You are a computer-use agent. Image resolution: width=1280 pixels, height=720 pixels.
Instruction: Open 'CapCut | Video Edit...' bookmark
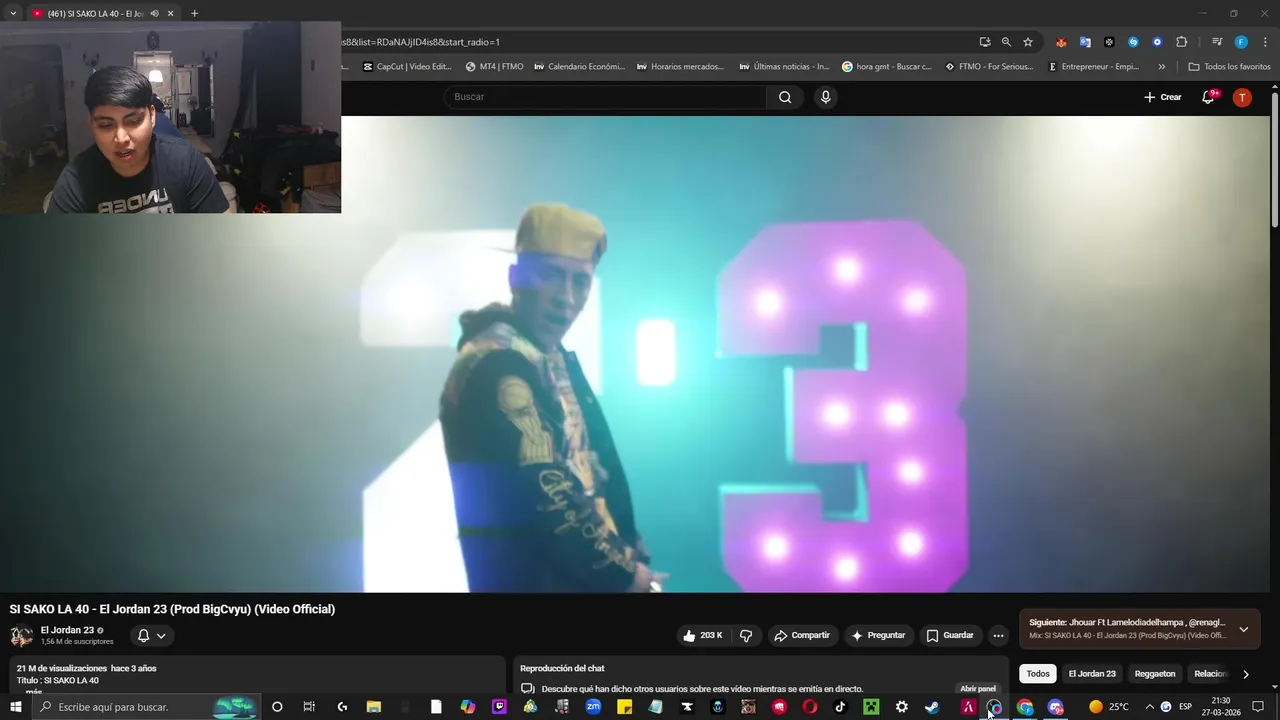coord(407,67)
